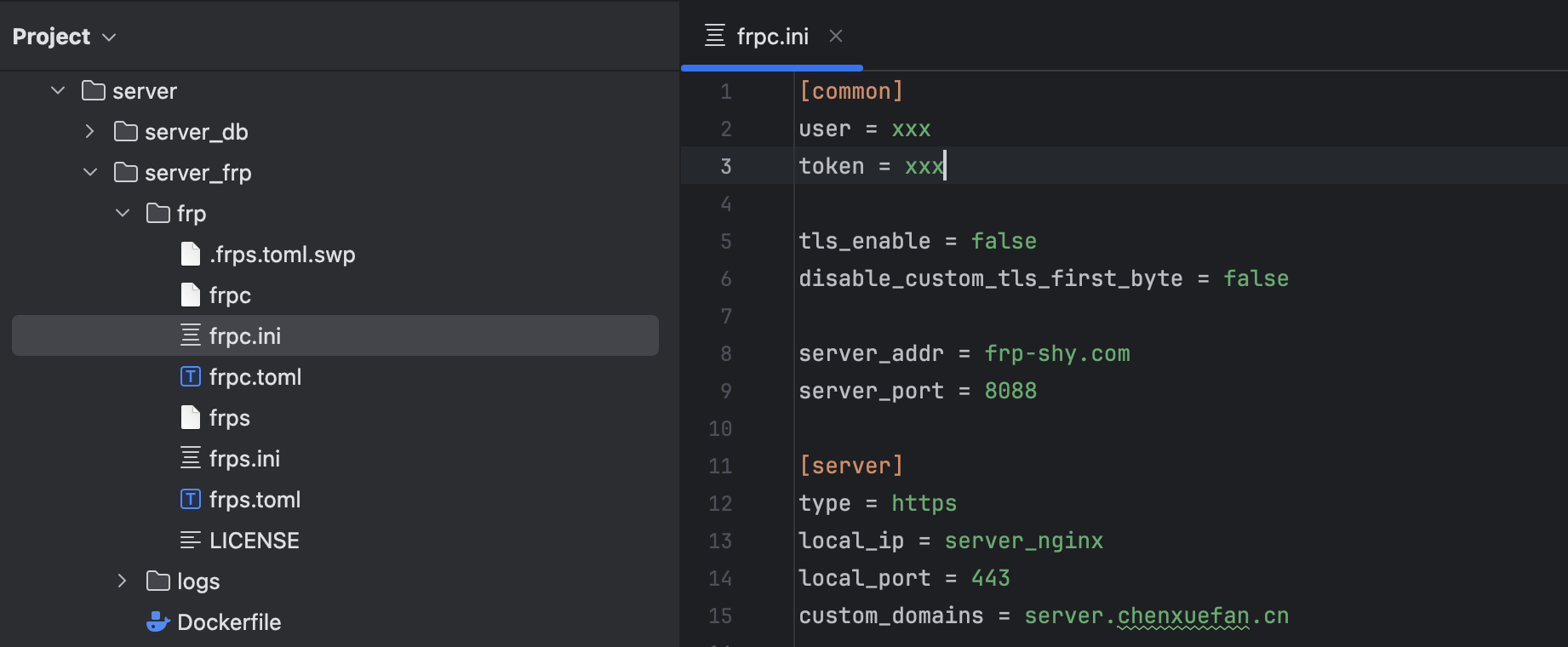Collapse the server_frp folder chevron
The image size is (1568, 647).
90,173
